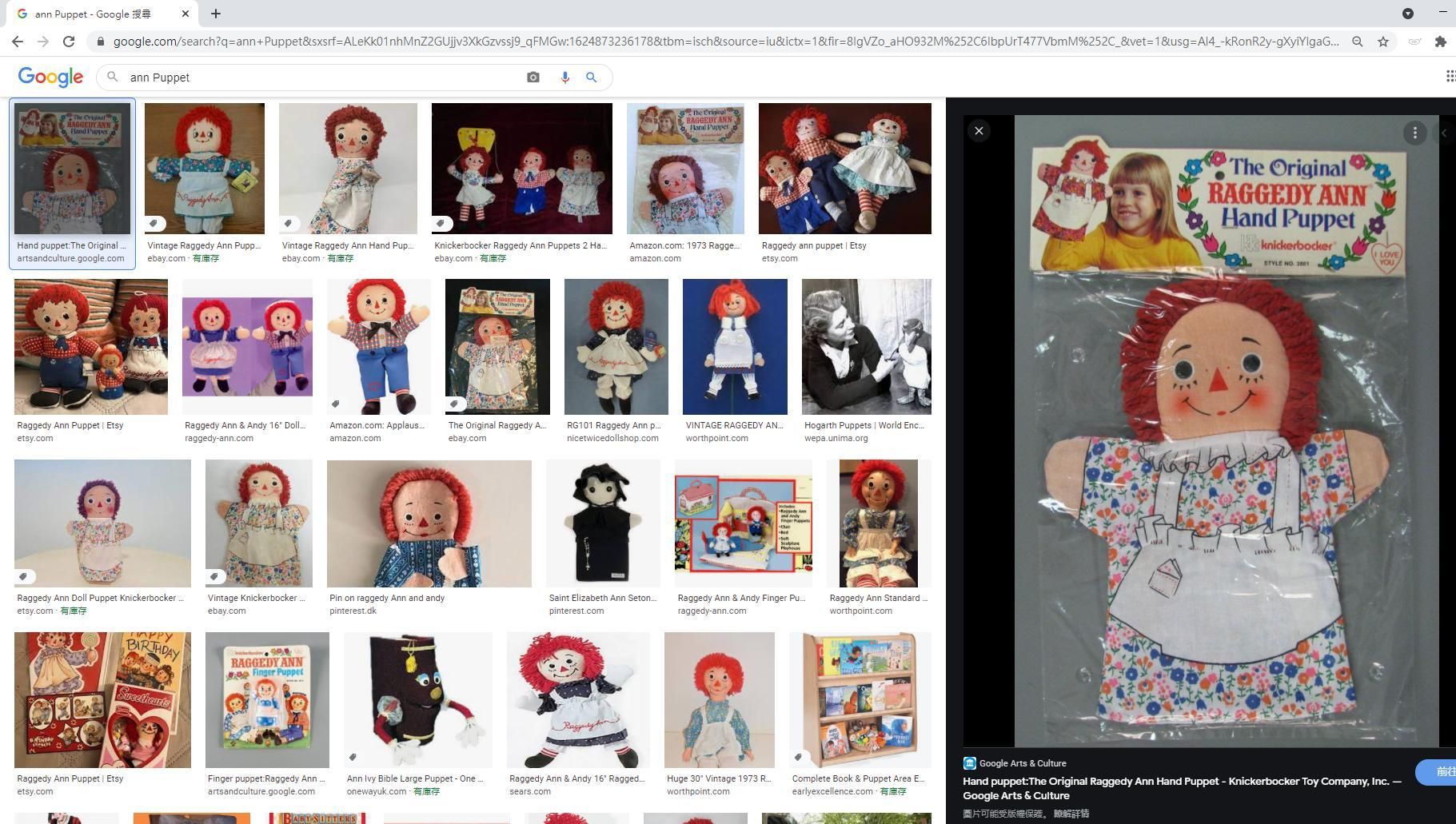Select Hand puppet:The Original thumbnail
Viewport: 1456px width, 824px height.
[72, 169]
